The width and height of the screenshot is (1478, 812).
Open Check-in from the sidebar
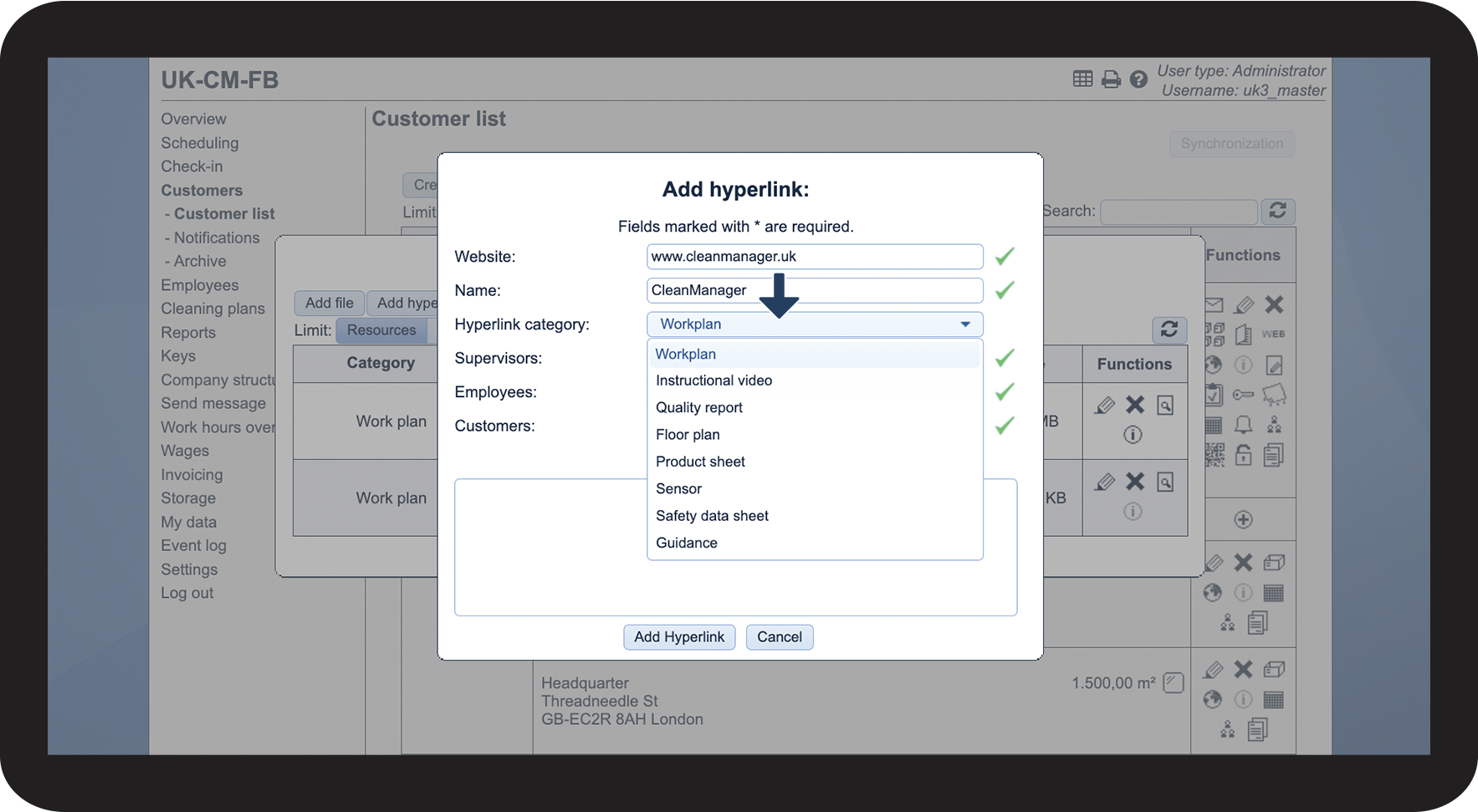pos(192,166)
